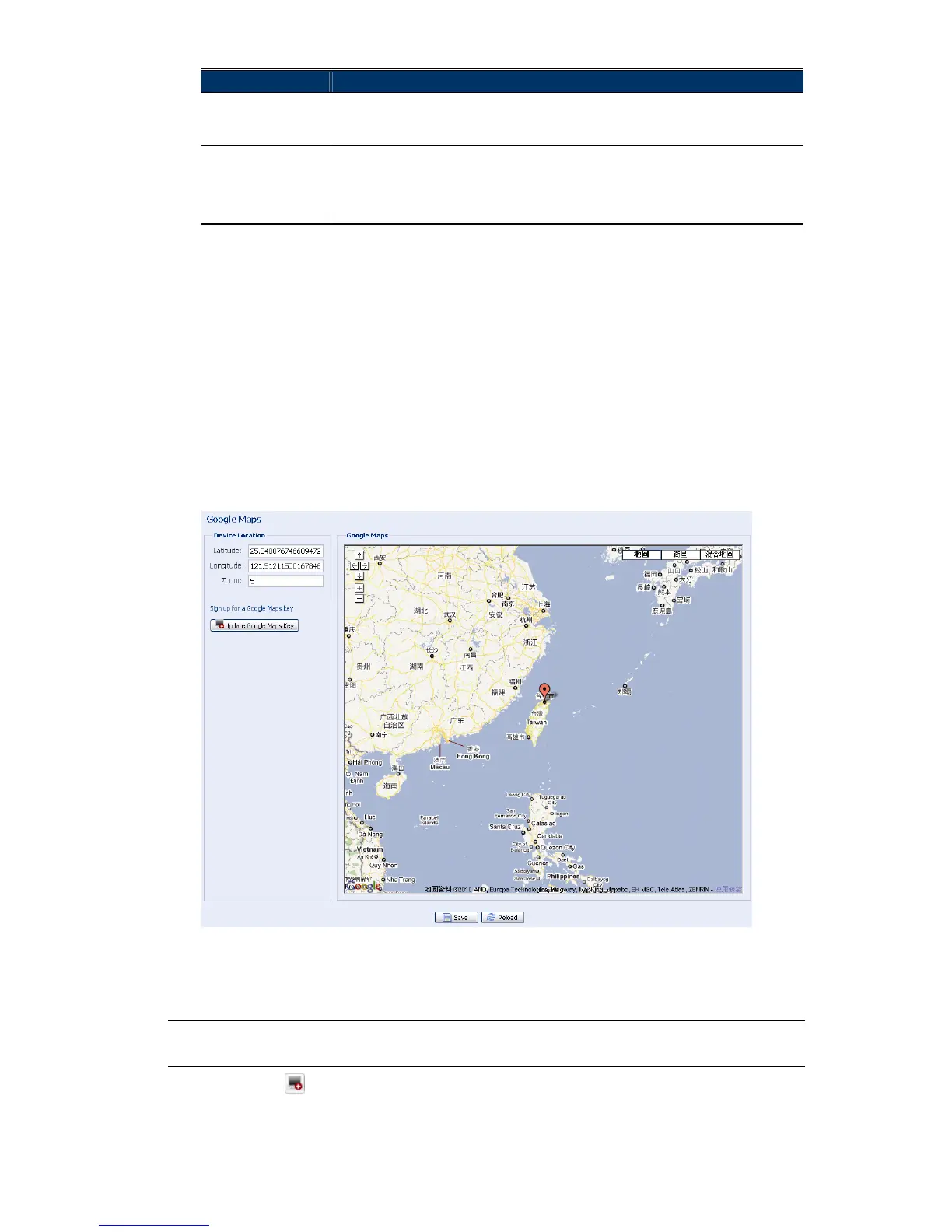Click the Taiwan label on map

[537, 722]
